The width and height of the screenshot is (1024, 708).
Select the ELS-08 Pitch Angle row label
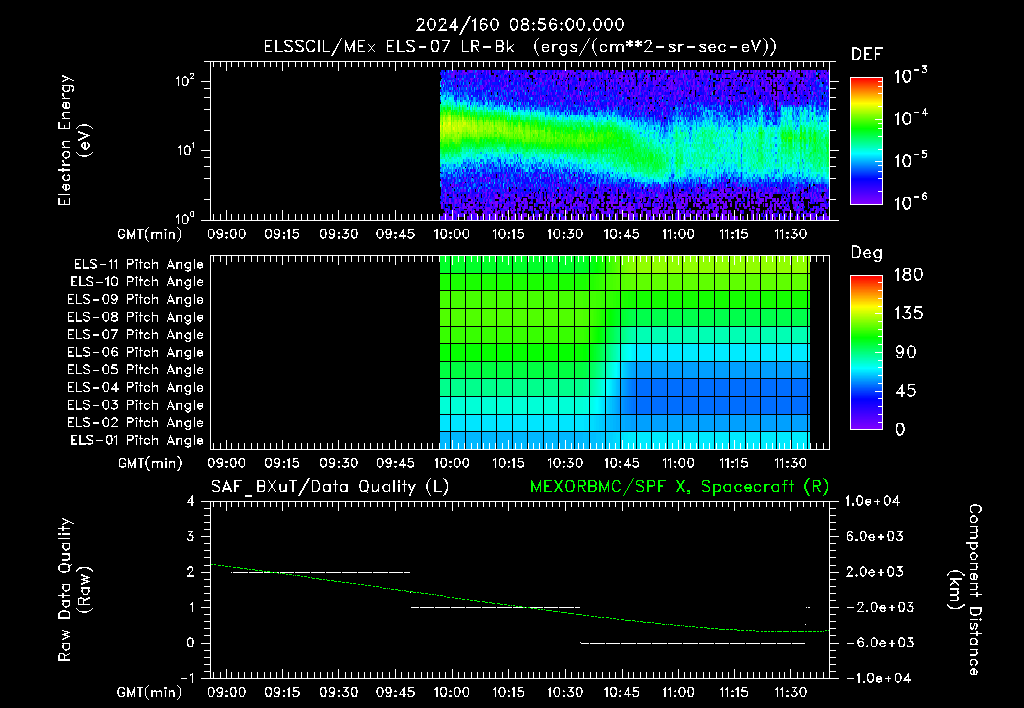pyautogui.click(x=135, y=317)
